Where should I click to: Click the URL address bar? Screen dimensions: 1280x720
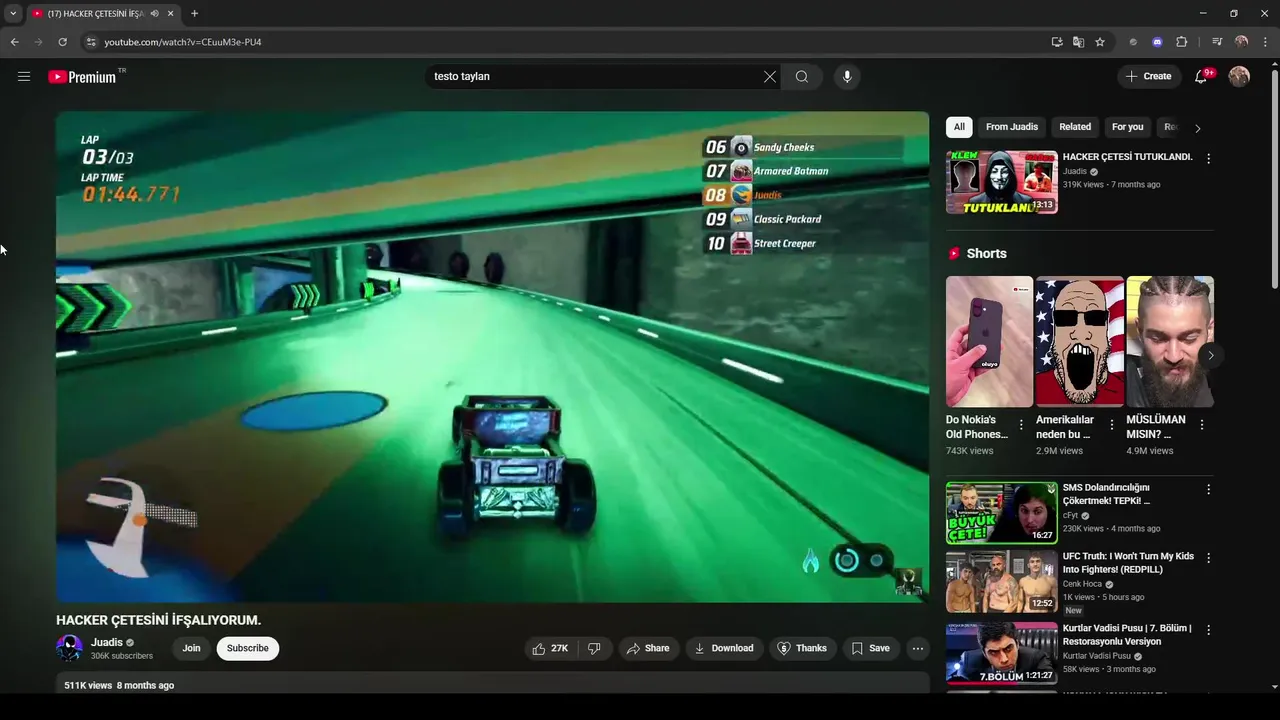[x=570, y=42]
